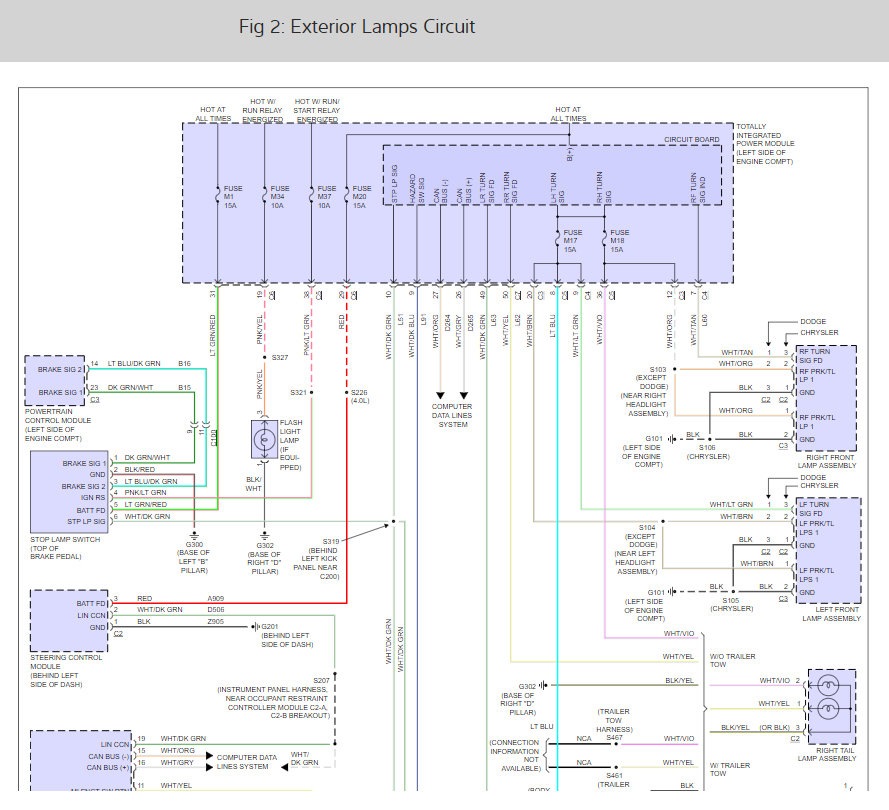Click the Trailer Tow Harness label

point(614,720)
